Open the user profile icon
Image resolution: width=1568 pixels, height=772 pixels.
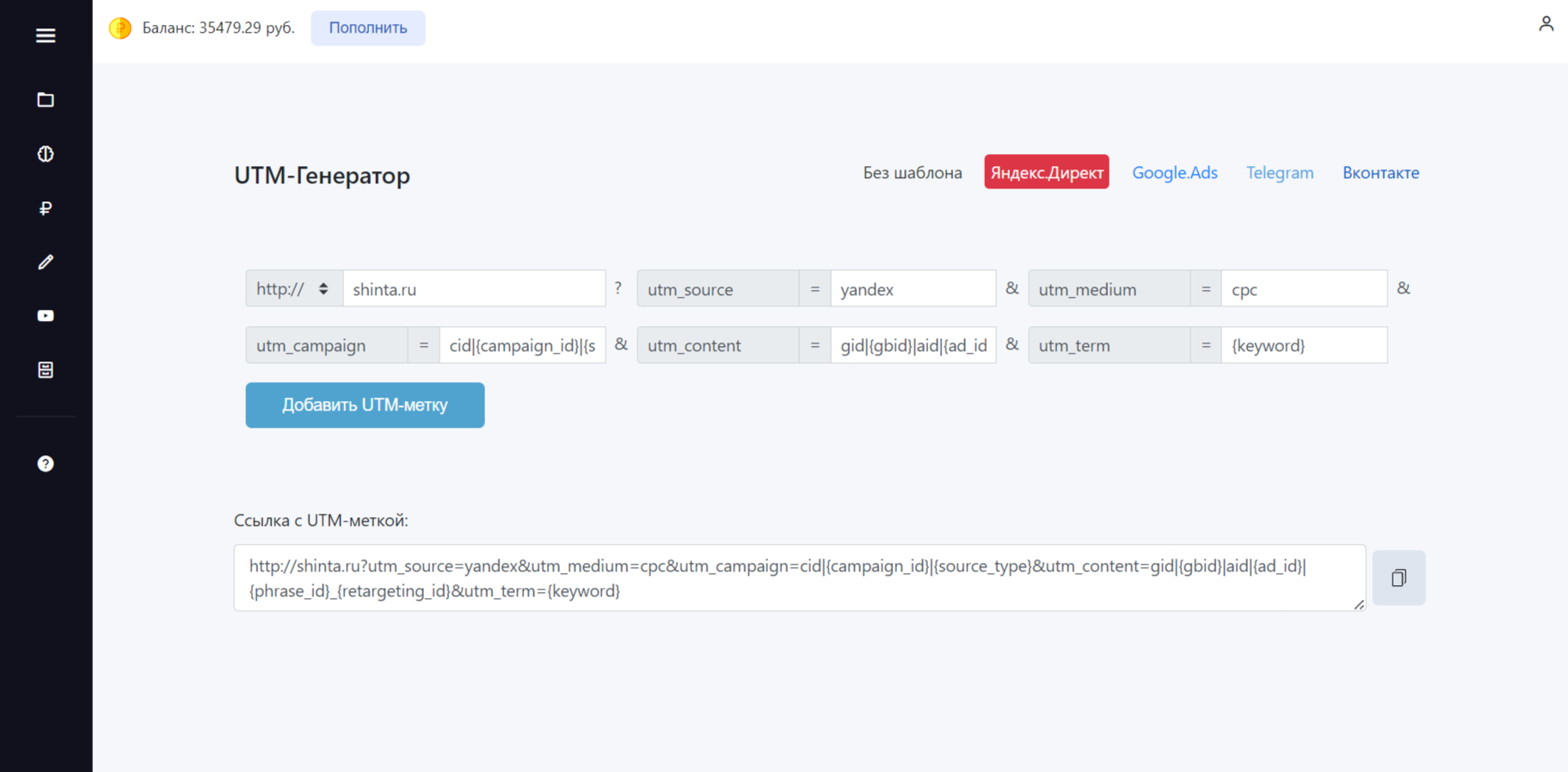[1546, 23]
